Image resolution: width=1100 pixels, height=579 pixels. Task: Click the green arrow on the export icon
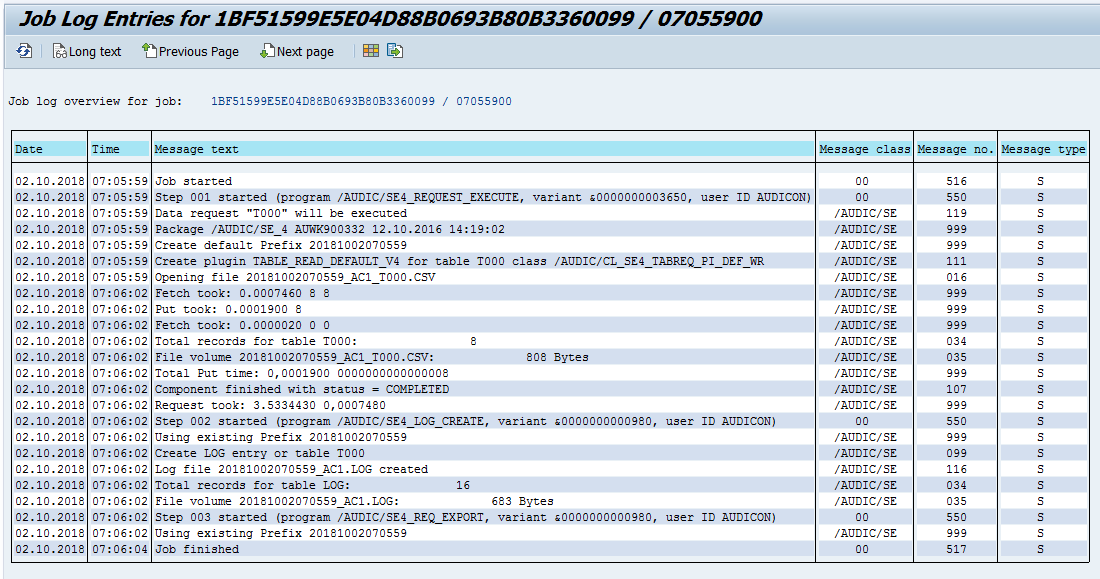398,54
